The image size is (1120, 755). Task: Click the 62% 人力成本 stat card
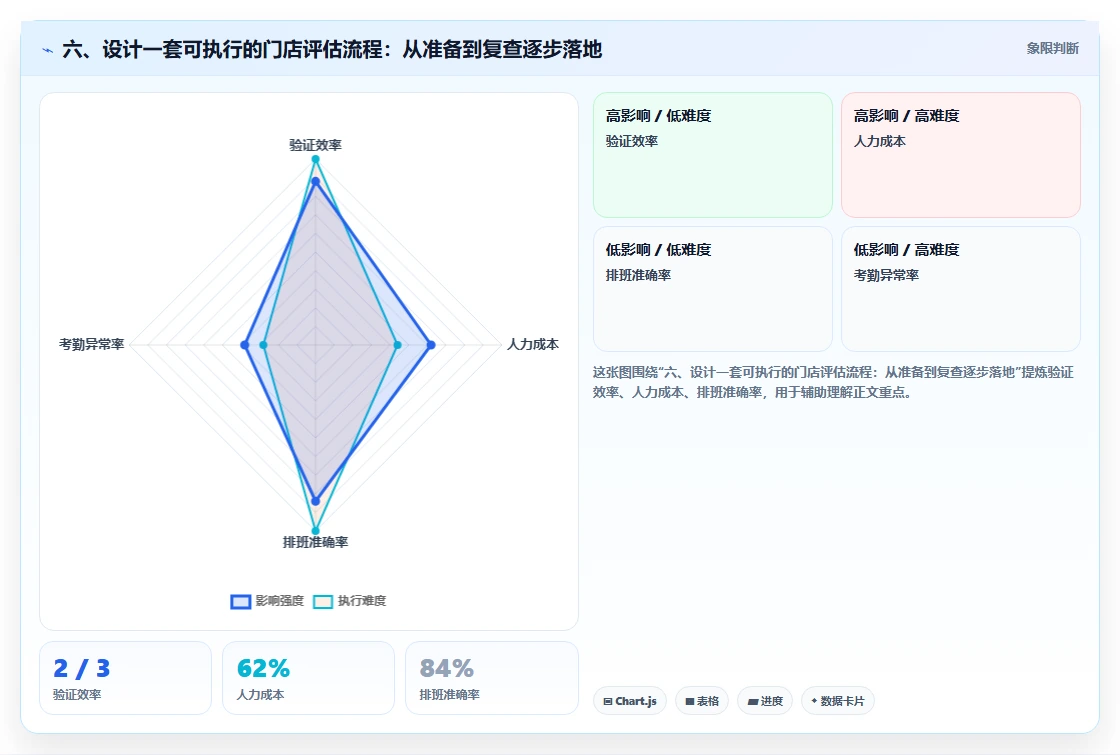coord(309,678)
